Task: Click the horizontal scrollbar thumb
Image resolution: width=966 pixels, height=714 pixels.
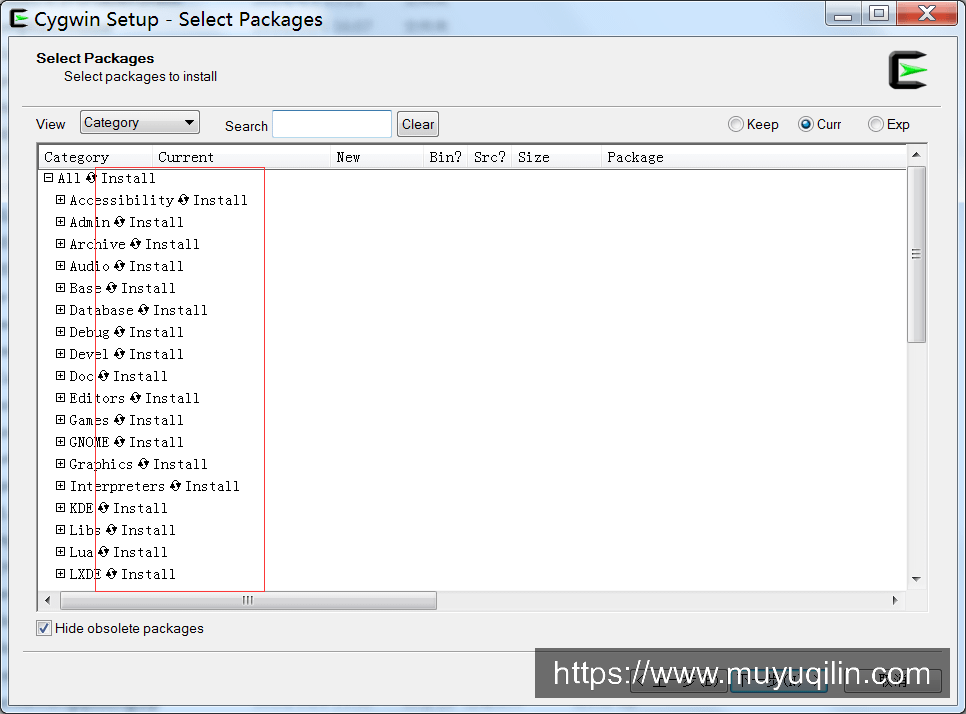Action: 248,600
